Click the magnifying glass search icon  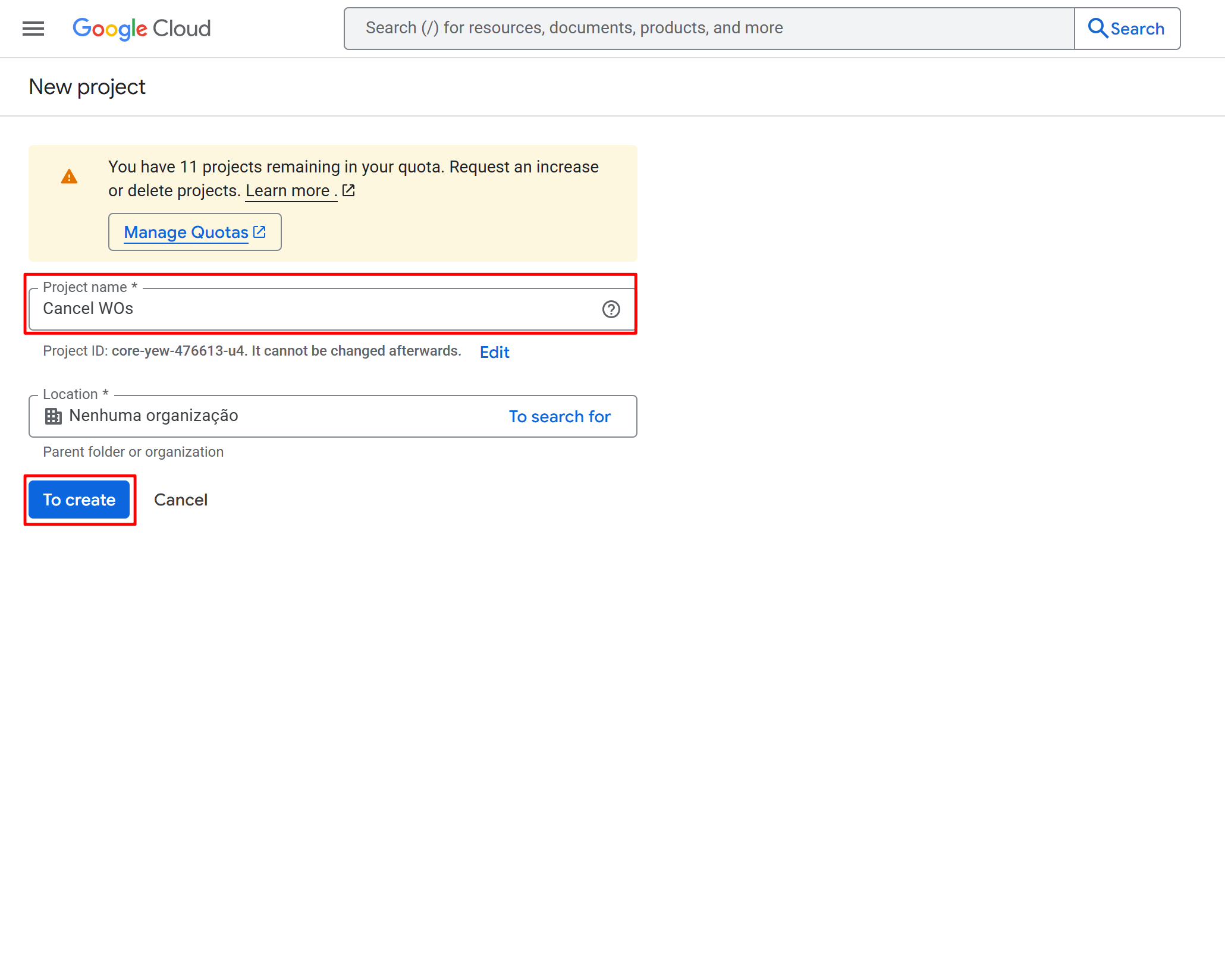[1097, 28]
